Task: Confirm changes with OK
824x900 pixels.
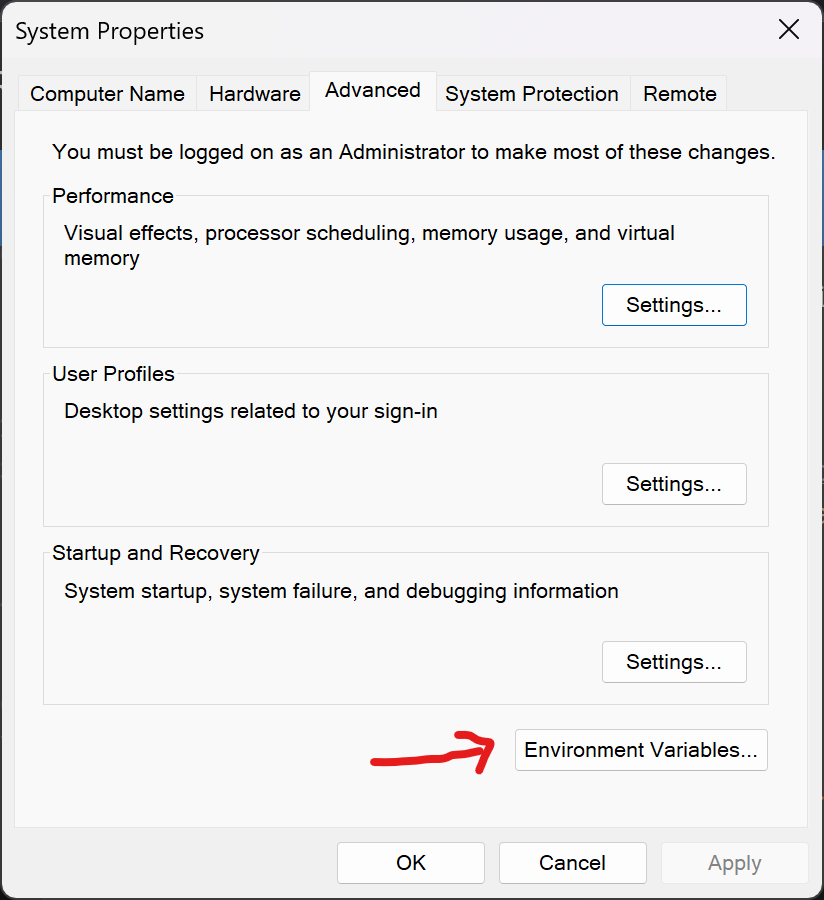Action: tap(410, 862)
